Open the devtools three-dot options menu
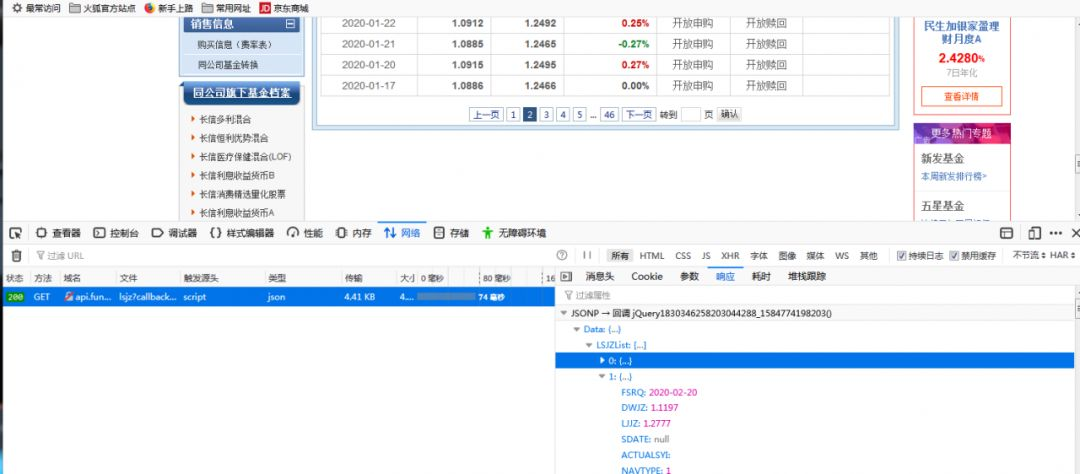Image resolution: width=1080 pixels, height=474 pixels. [x=1055, y=233]
